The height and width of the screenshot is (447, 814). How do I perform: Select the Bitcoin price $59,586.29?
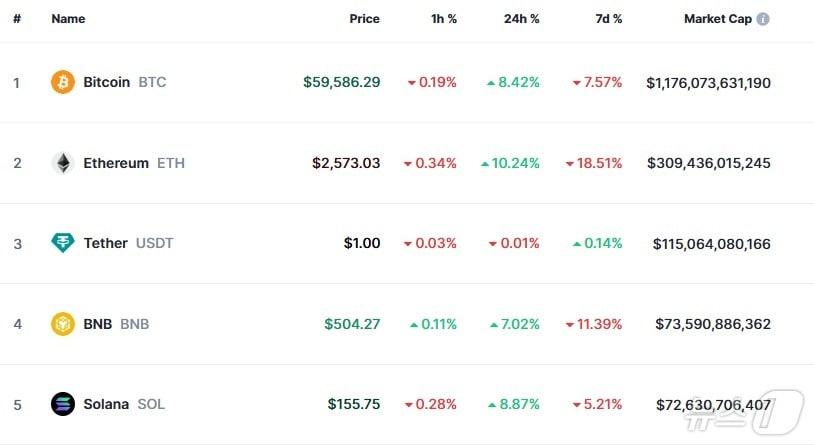341,82
